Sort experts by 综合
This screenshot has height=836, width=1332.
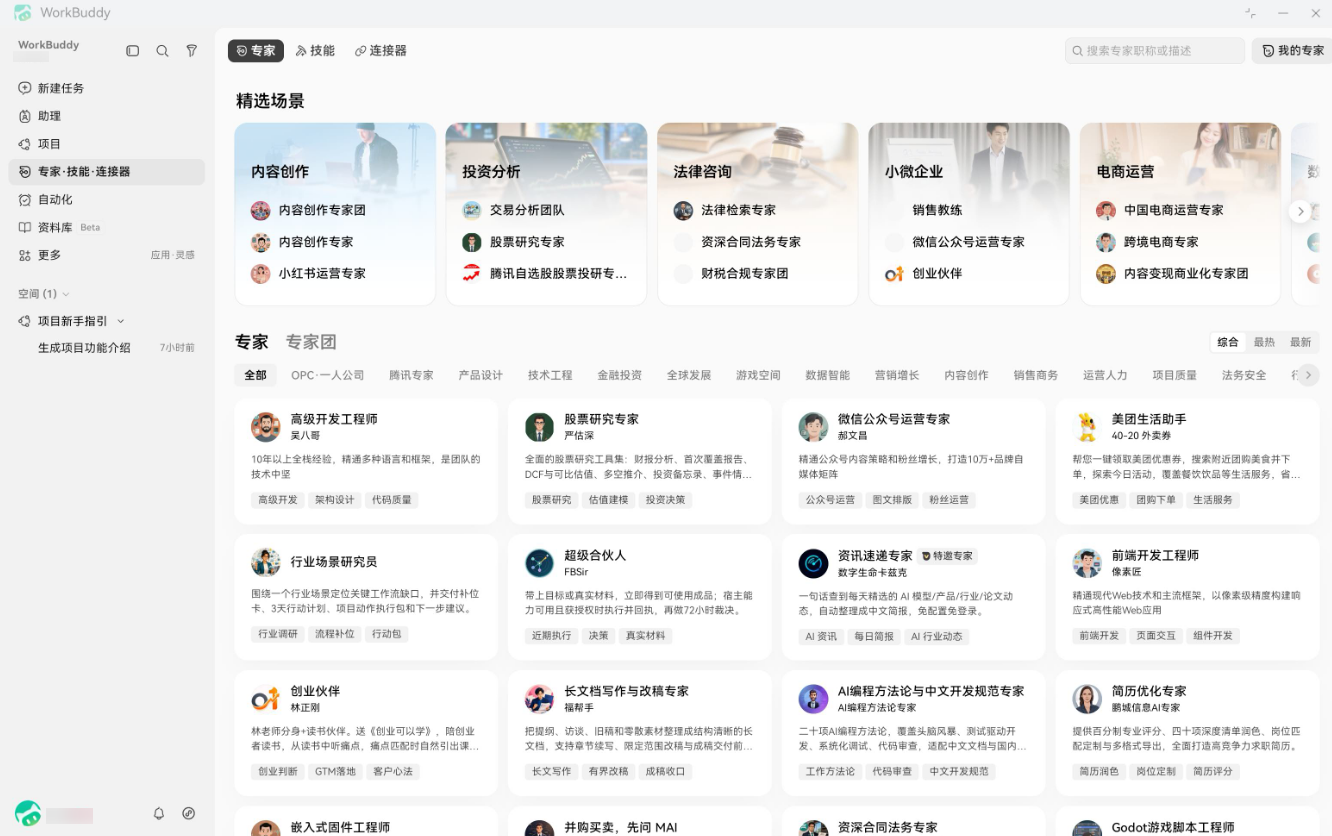pos(1228,342)
